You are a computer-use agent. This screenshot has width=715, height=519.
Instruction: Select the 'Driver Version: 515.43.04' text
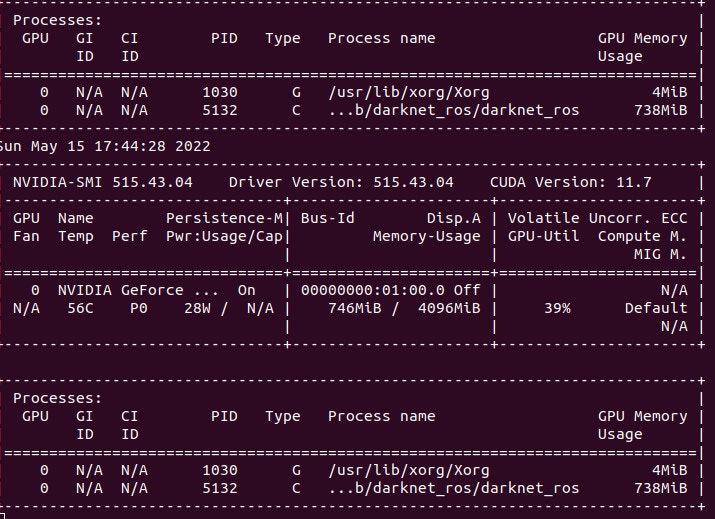(341, 182)
